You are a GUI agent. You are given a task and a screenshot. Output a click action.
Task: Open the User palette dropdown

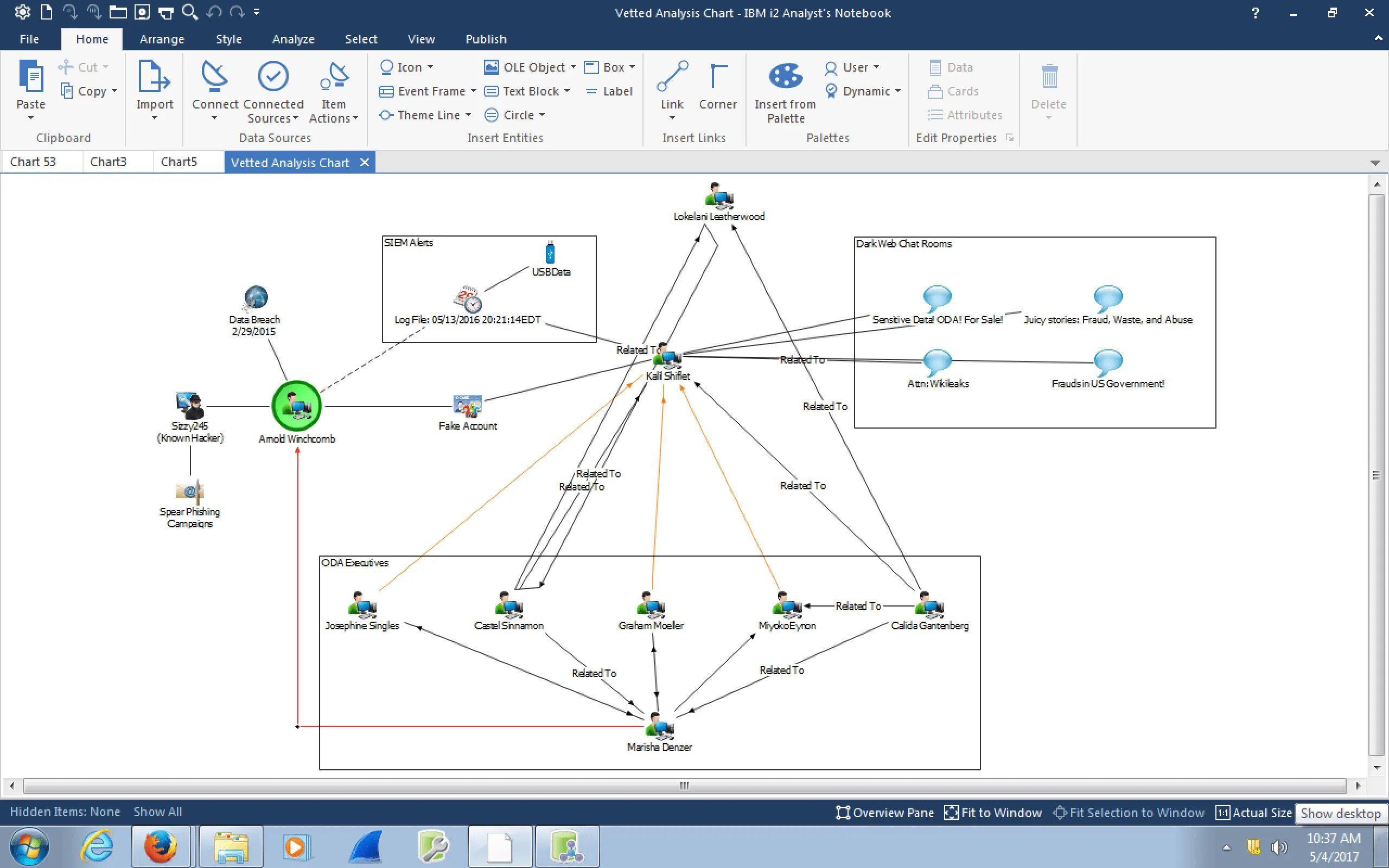(876, 67)
